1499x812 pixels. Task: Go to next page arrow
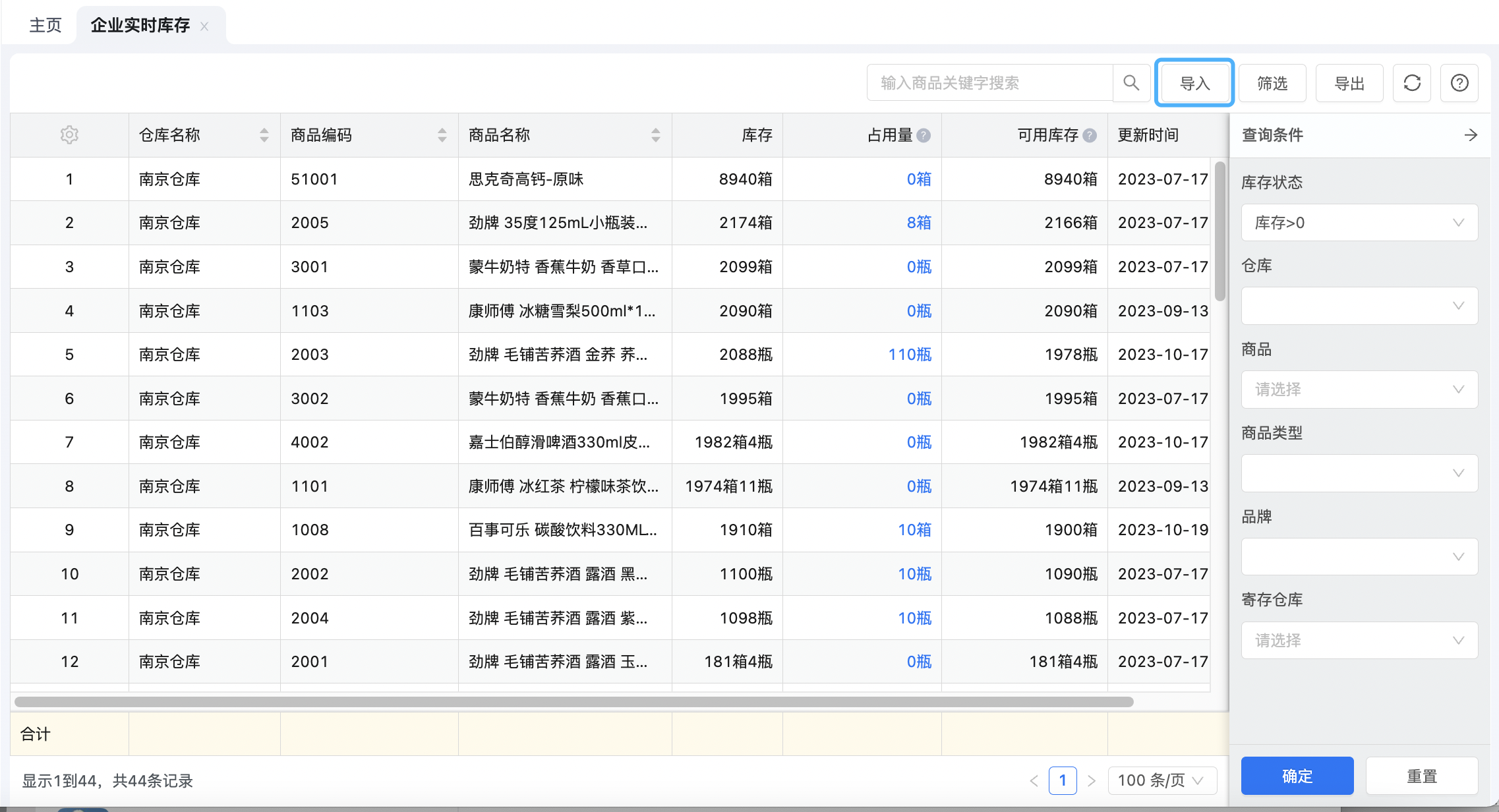click(x=1092, y=781)
